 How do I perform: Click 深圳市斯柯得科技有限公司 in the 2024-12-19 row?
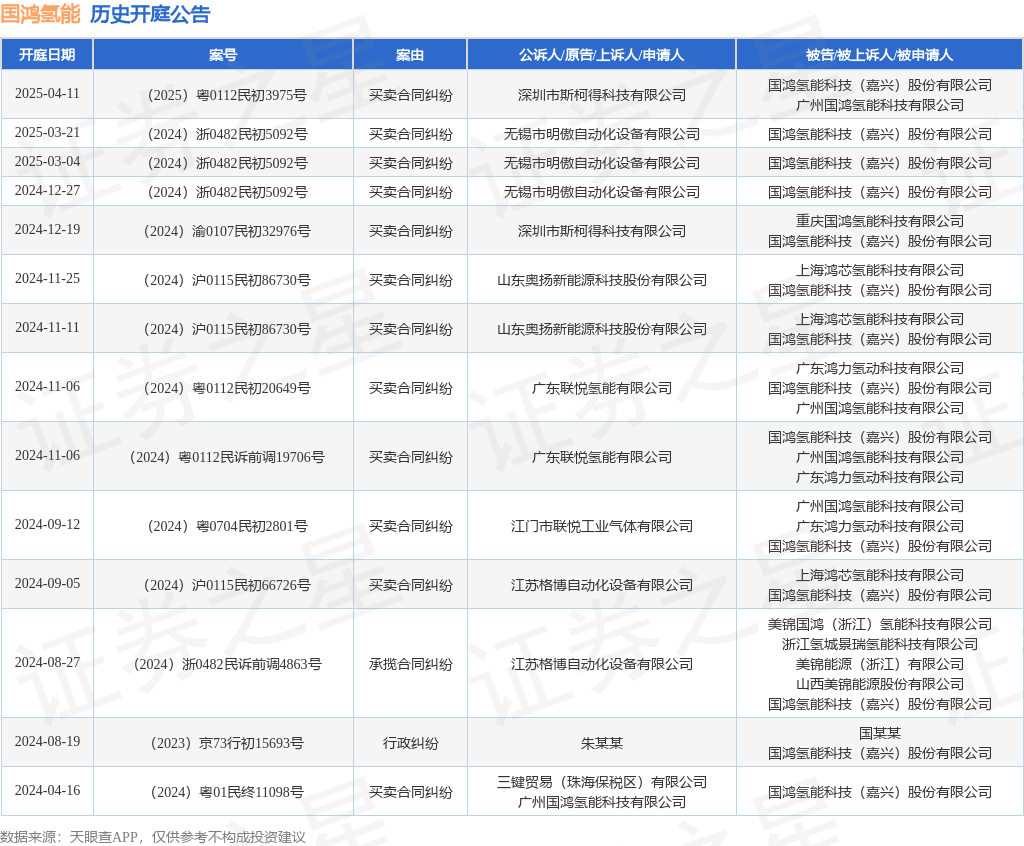601,231
